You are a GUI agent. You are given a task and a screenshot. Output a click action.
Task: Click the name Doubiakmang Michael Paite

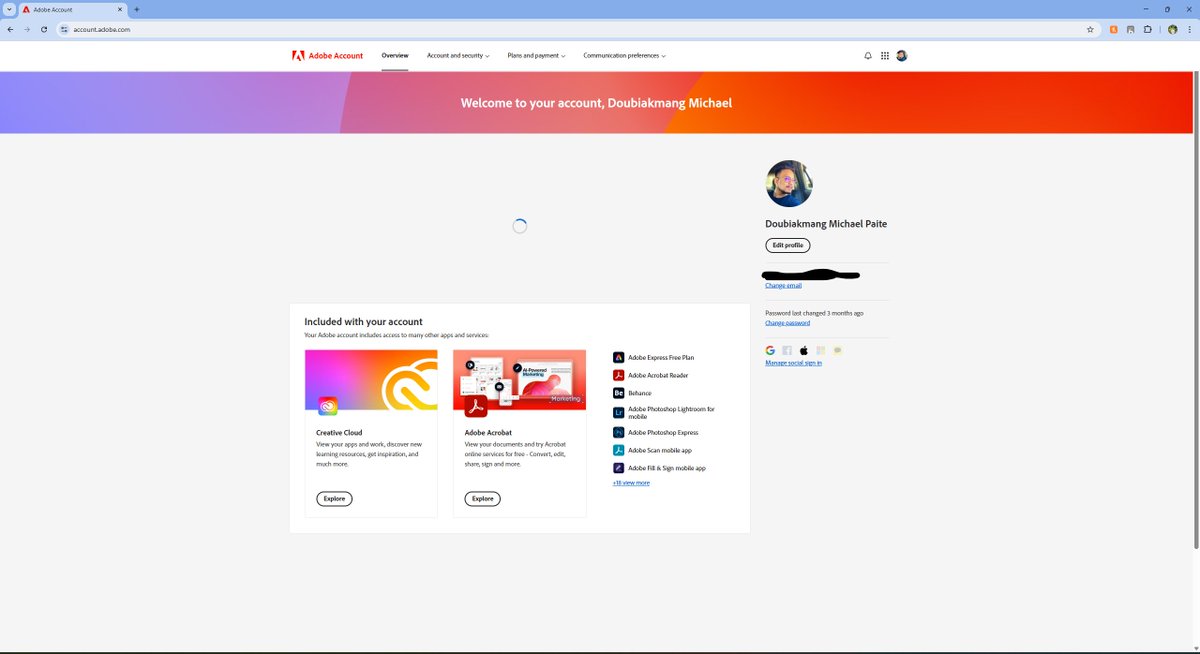[826, 224]
